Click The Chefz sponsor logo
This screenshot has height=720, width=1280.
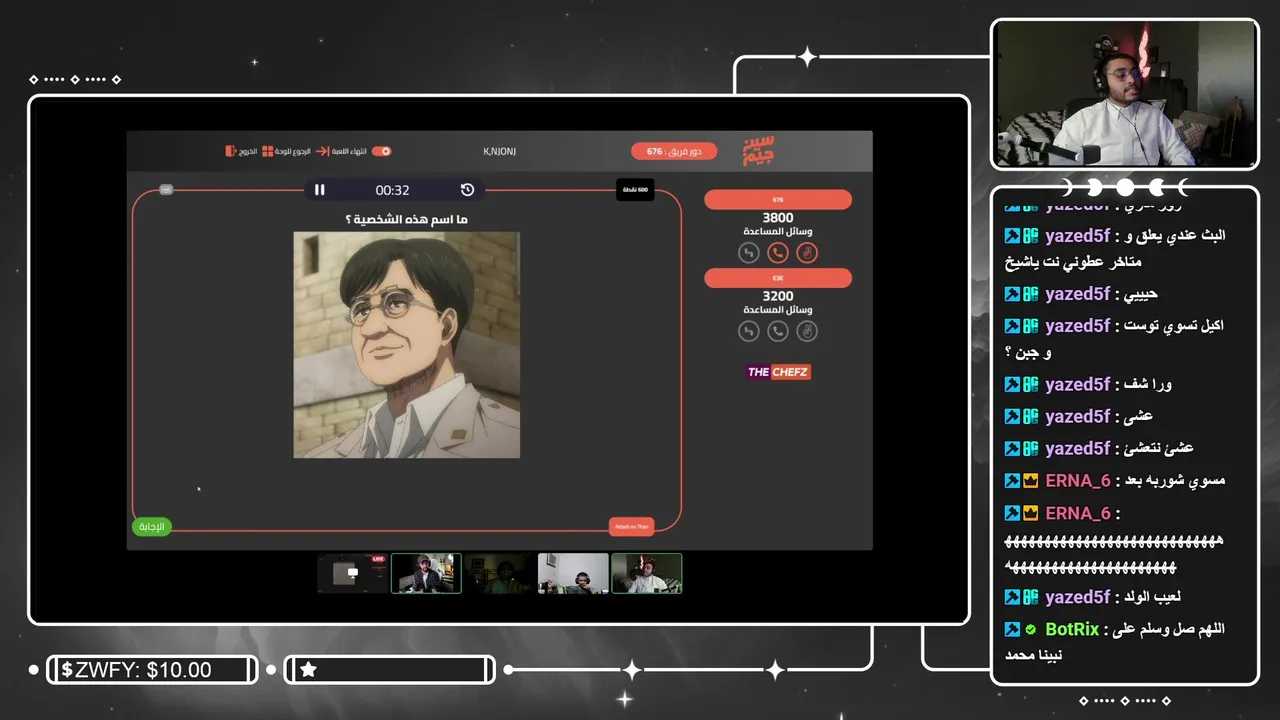778,372
